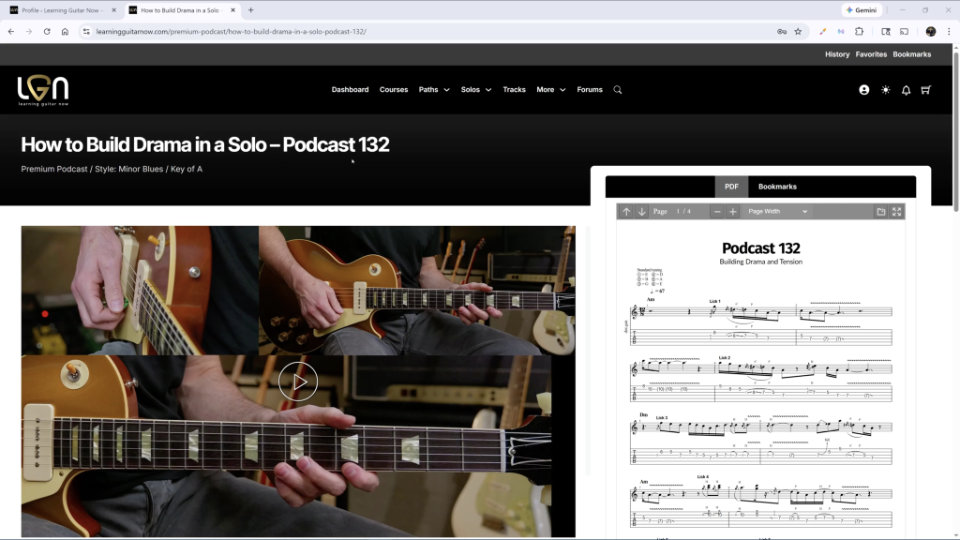This screenshot has width=960, height=540.
Task: Switch to the Bookmarks tab in PDF panel
Action: [777, 187]
